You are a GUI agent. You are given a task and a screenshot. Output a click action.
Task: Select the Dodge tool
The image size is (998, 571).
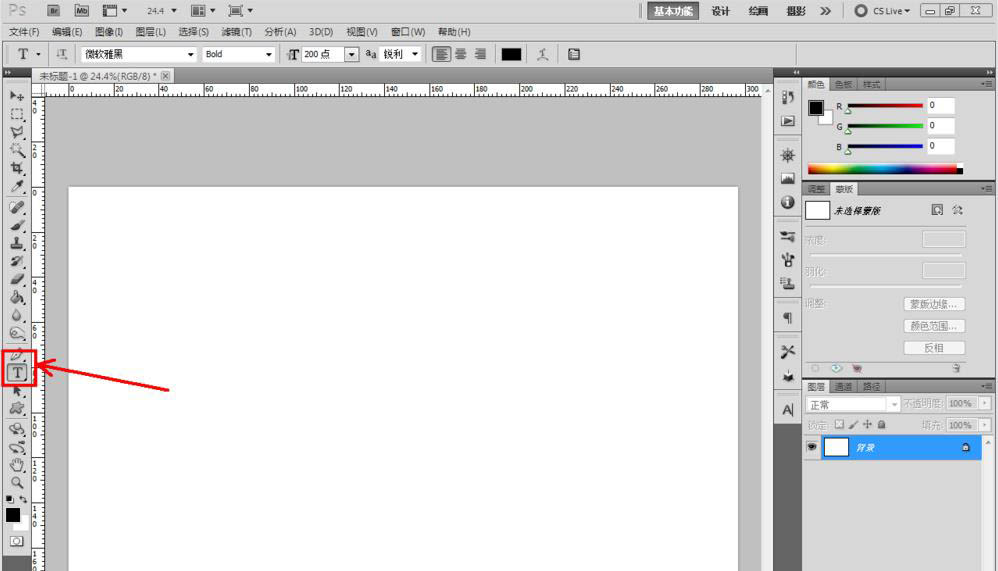(17, 333)
